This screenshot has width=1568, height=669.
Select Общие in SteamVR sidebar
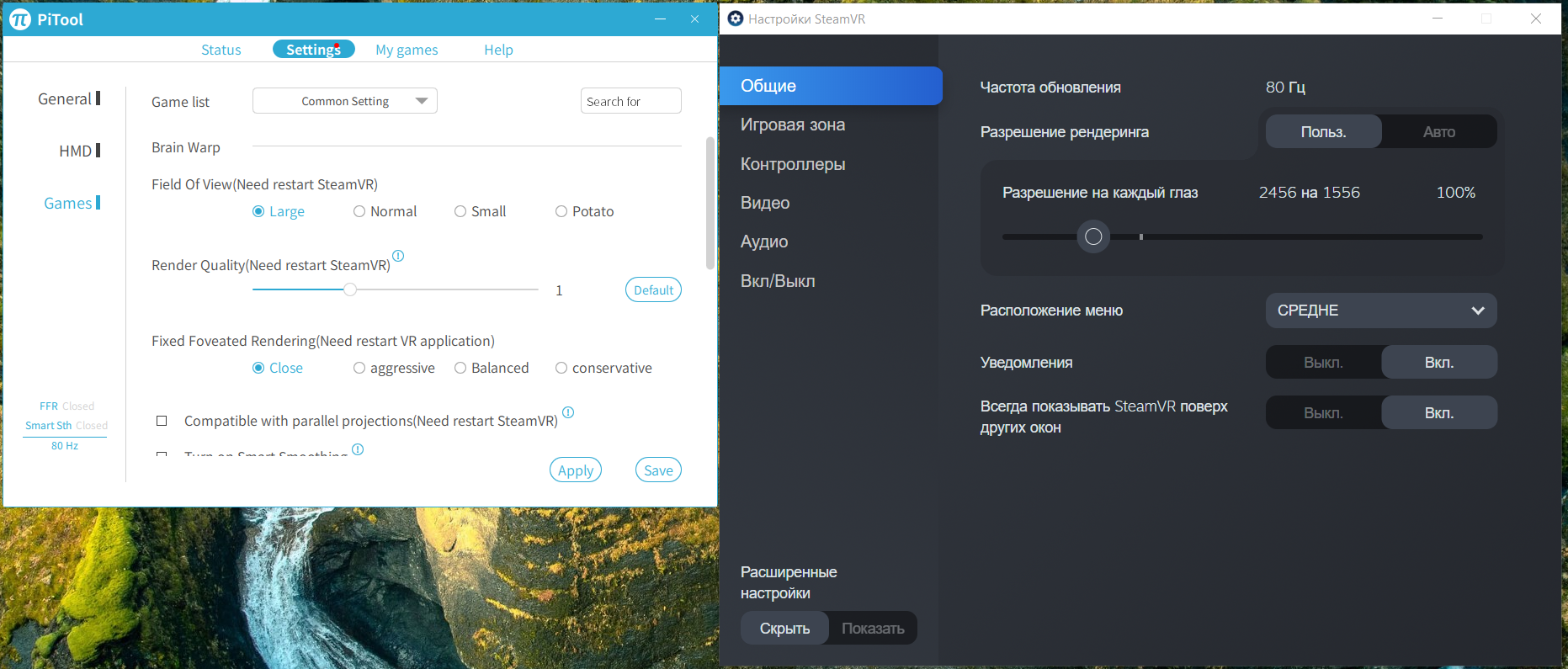tap(831, 86)
